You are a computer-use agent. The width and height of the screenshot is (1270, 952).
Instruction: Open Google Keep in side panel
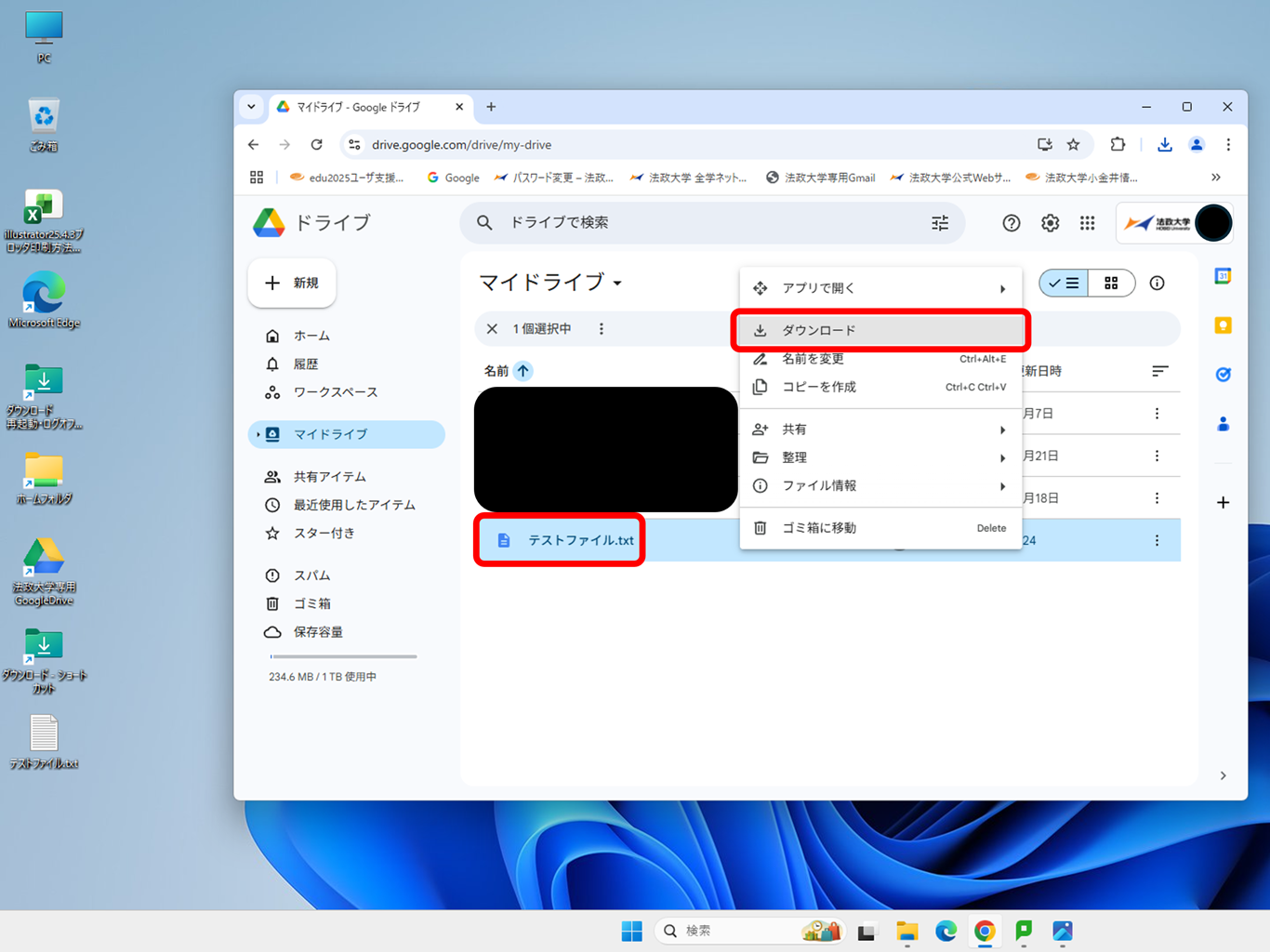1223,325
